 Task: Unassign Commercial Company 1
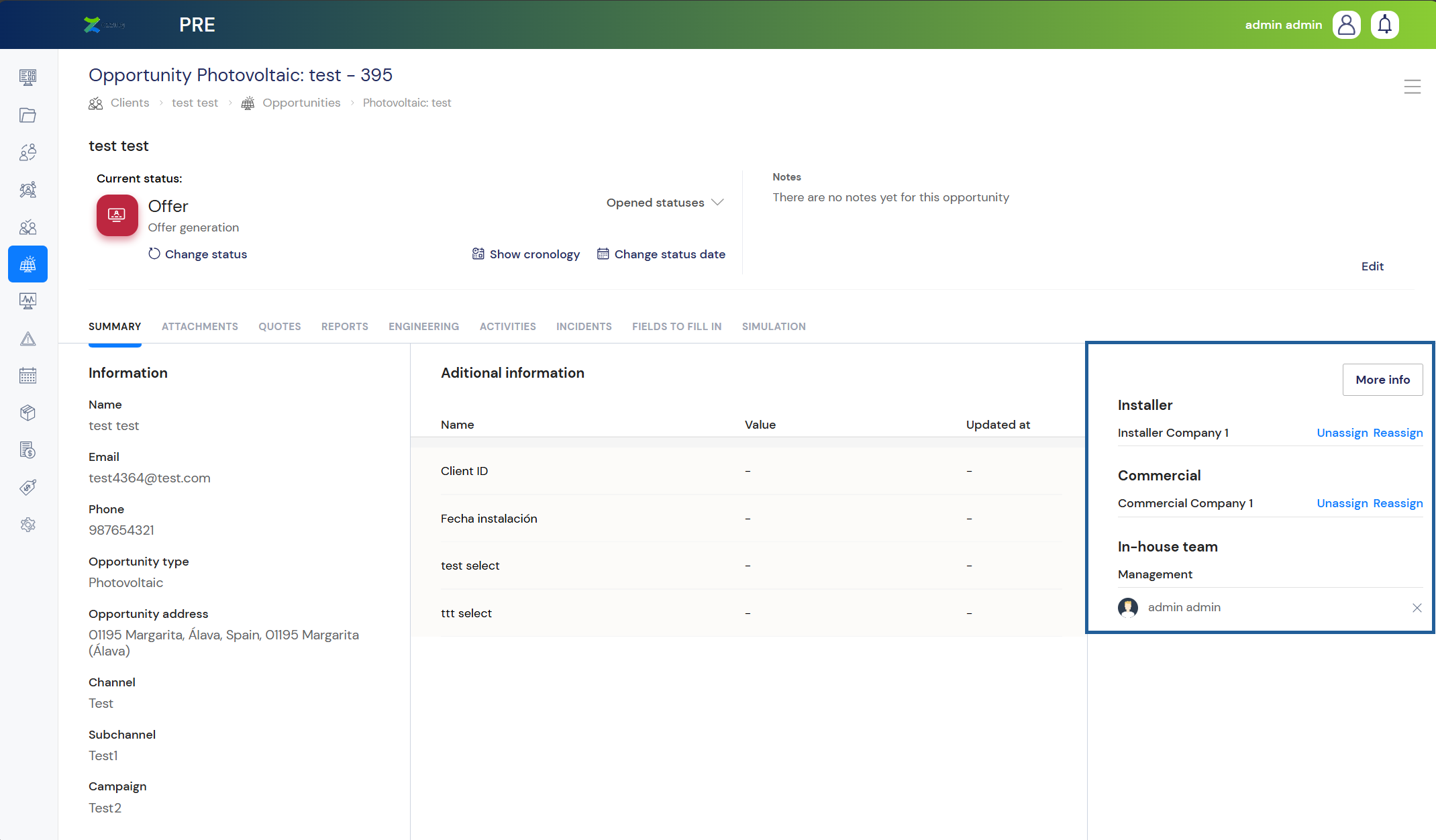tap(1342, 503)
